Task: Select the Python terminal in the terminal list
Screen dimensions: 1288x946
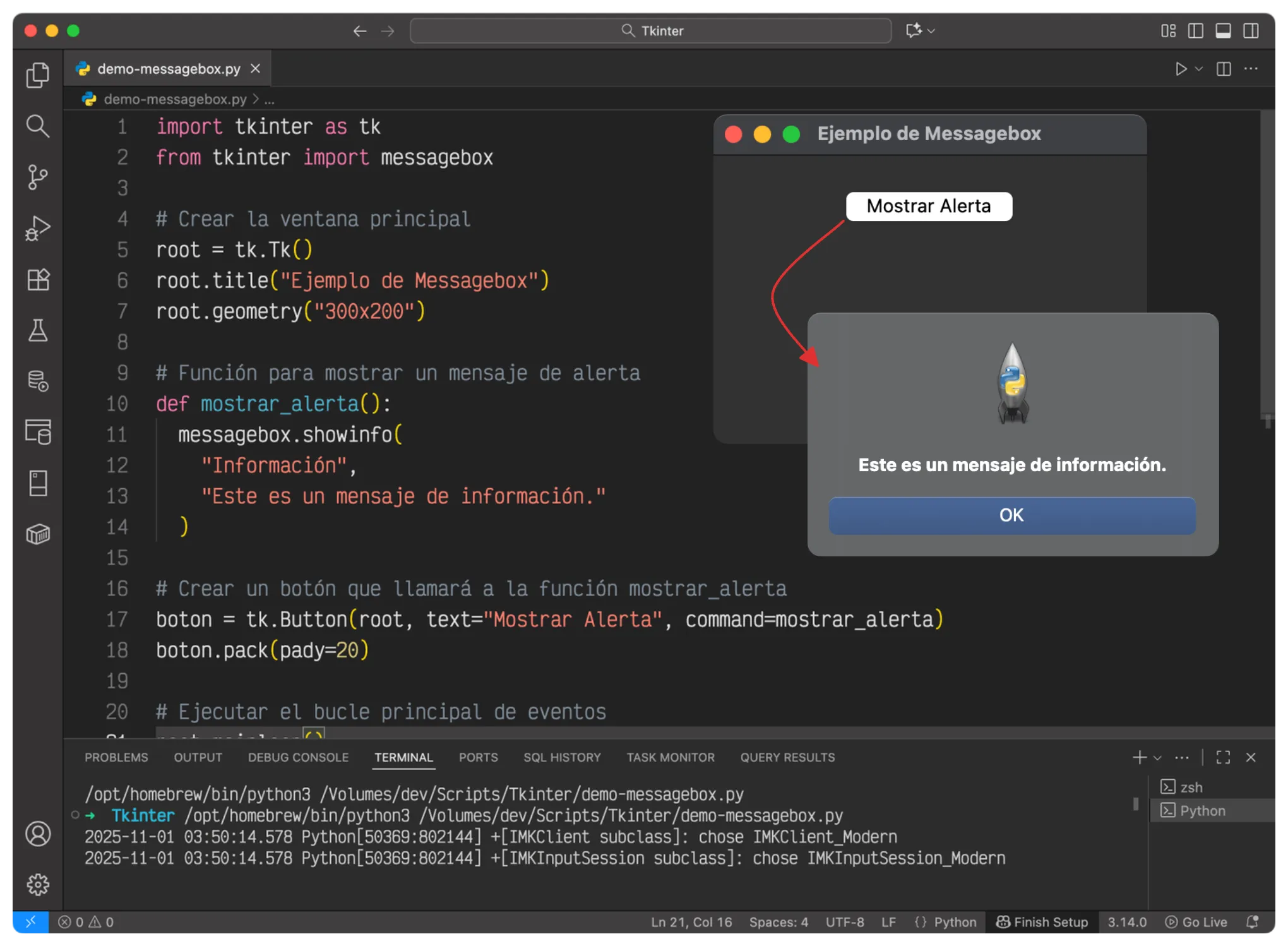Action: tap(1202, 810)
